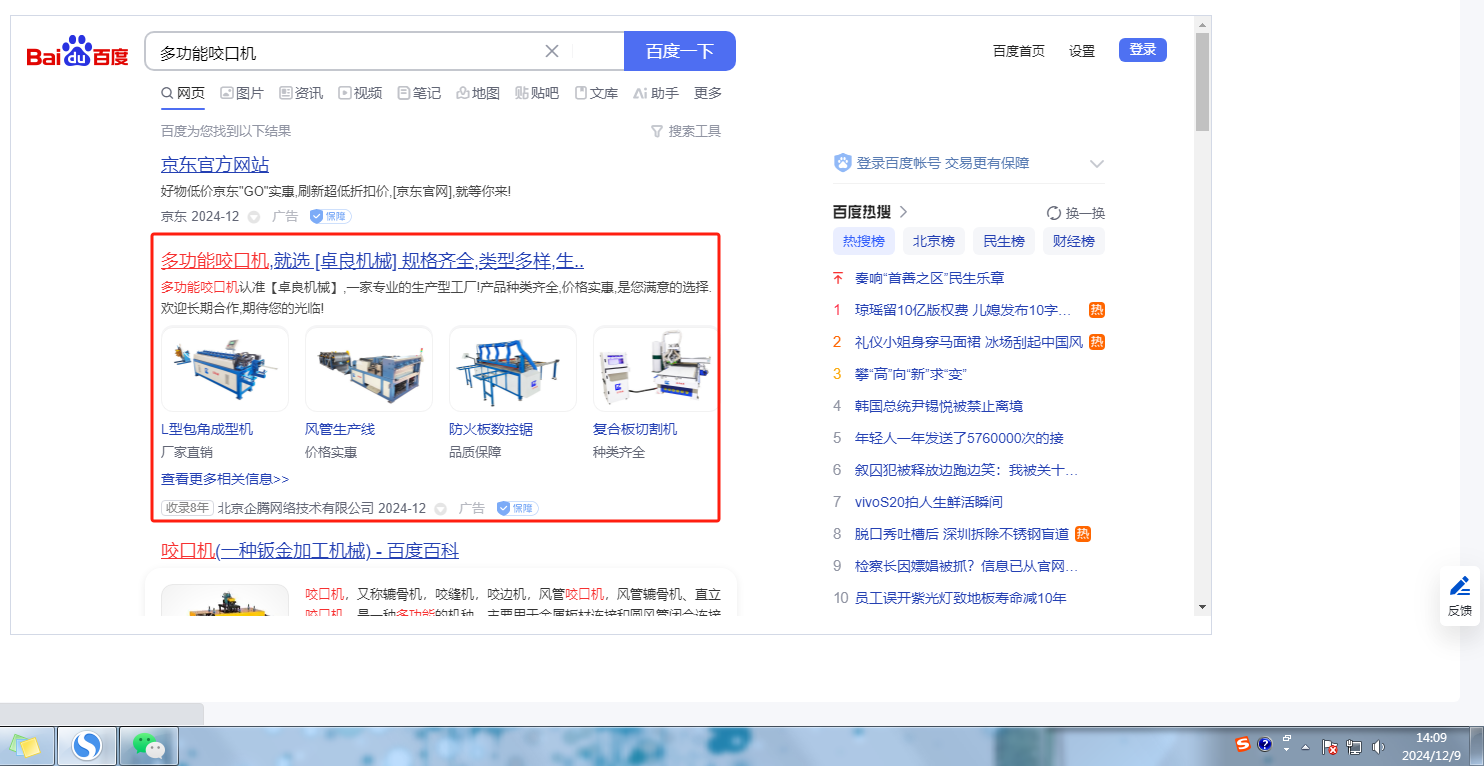Expand the 登录百度帐号 panel chevron
This screenshot has height=766, width=1484.
(x=1097, y=163)
